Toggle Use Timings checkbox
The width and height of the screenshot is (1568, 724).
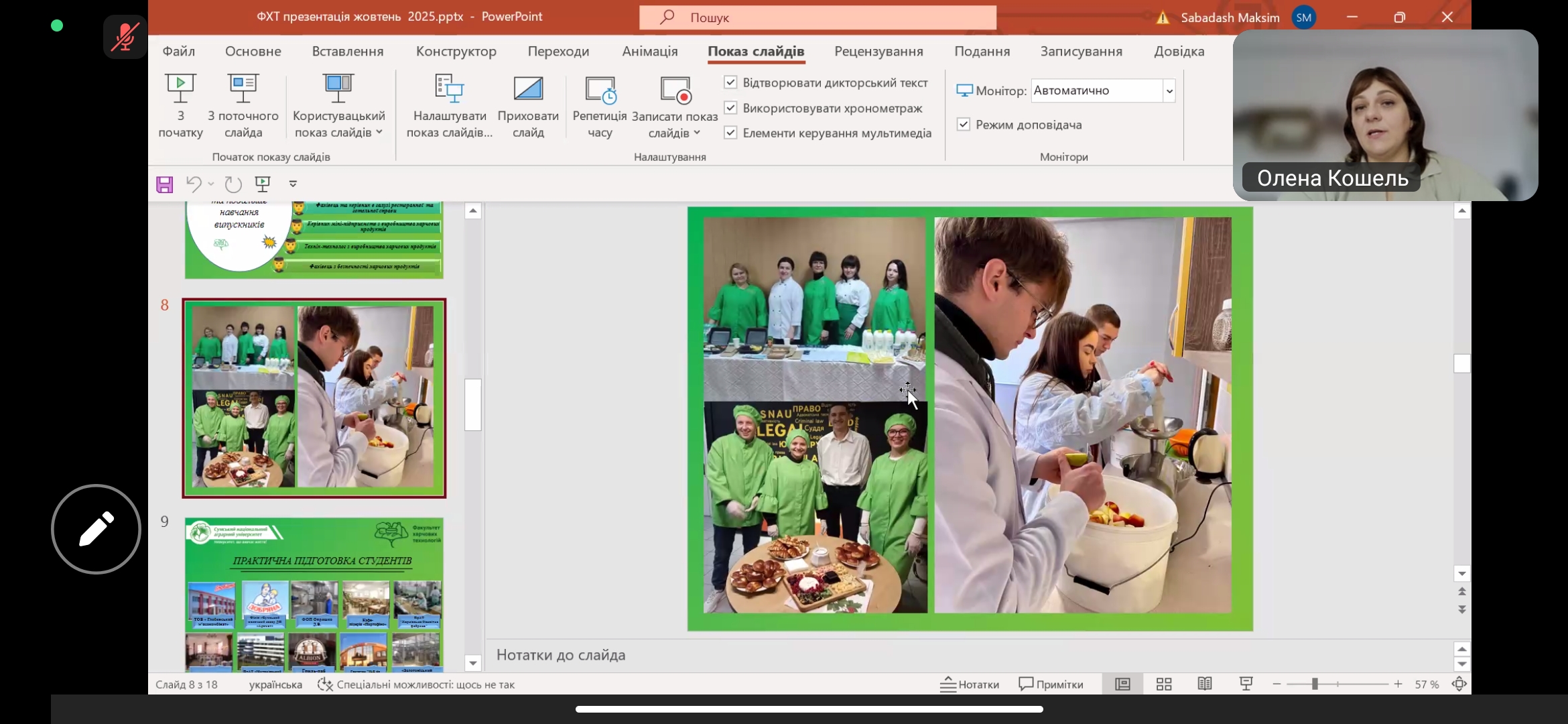(730, 108)
